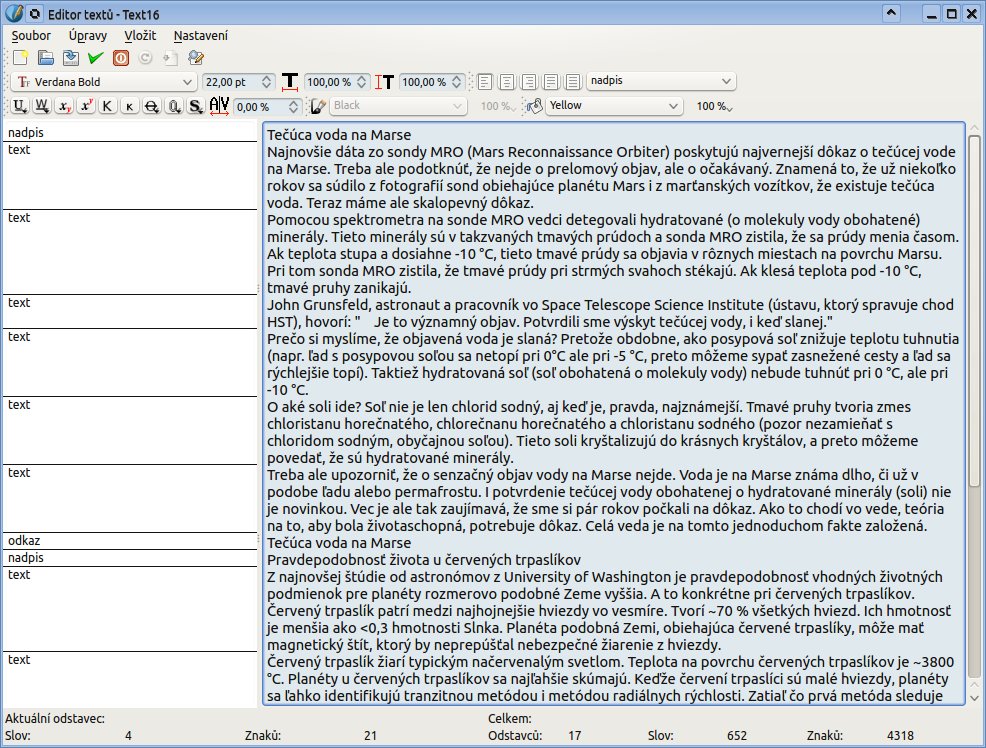Click the Editor textů window app icon
Screen dimensions: 986x748
coord(14,13)
